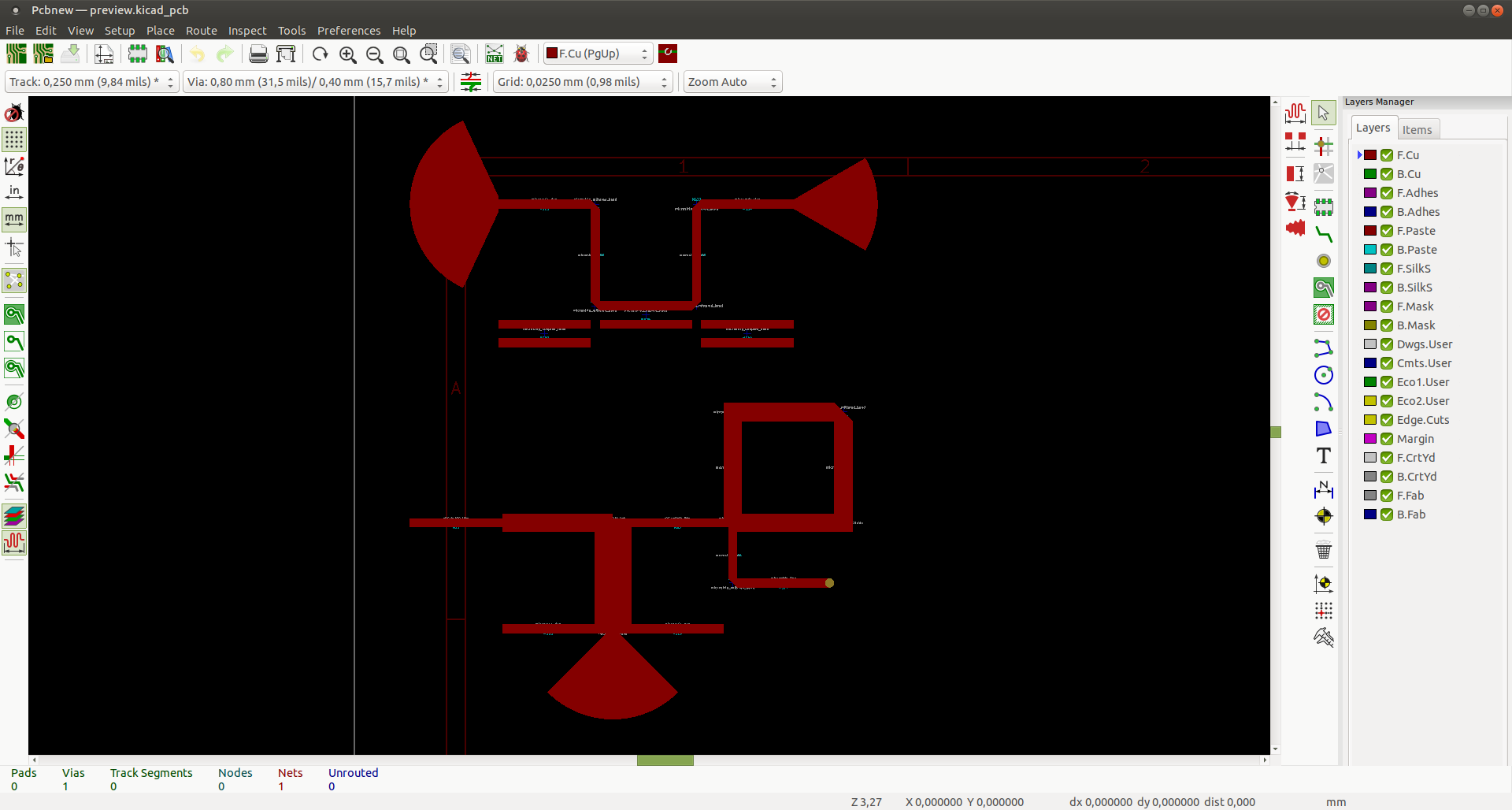Viewport: 1512px width, 810px height.
Task: Open the footprint editor icon
Action: tap(138, 54)
